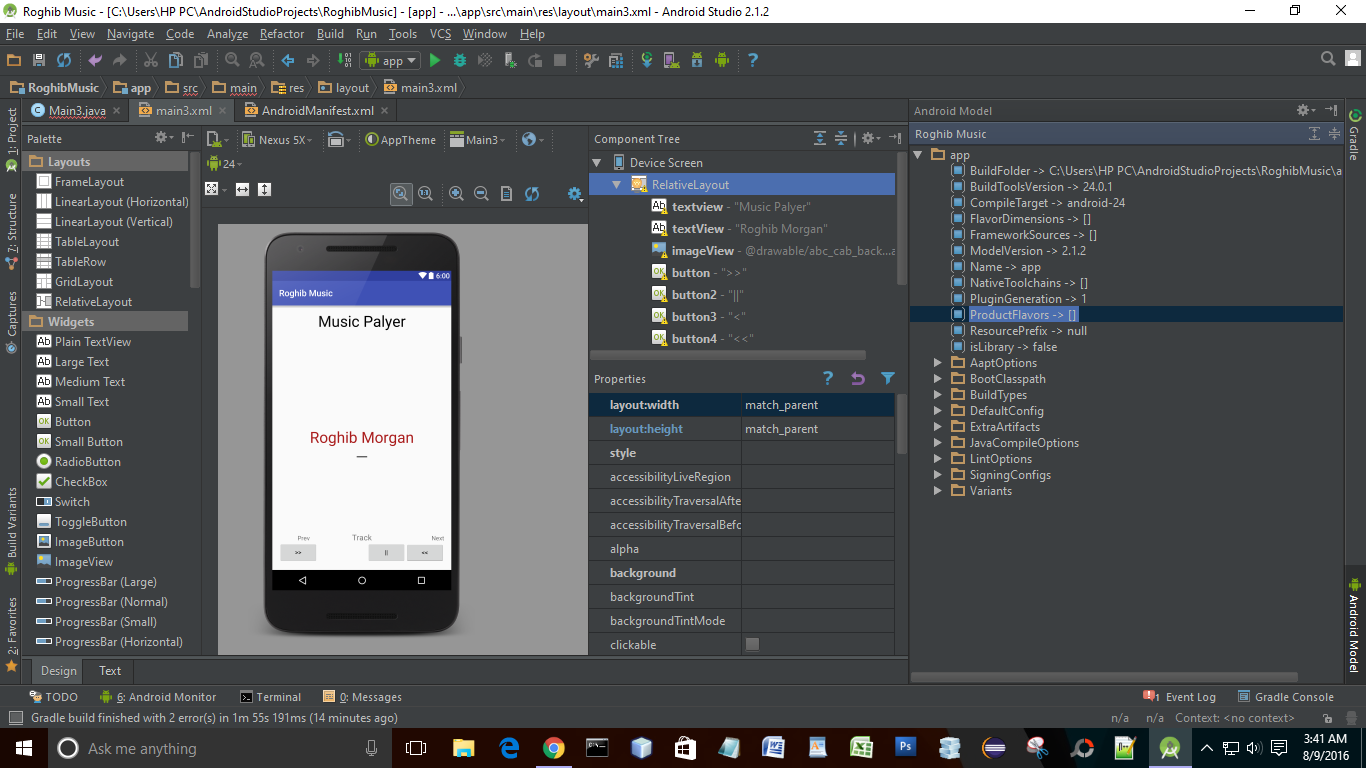Open the Event Log
Screen dimensions: 1366x768
(1180, 697)
